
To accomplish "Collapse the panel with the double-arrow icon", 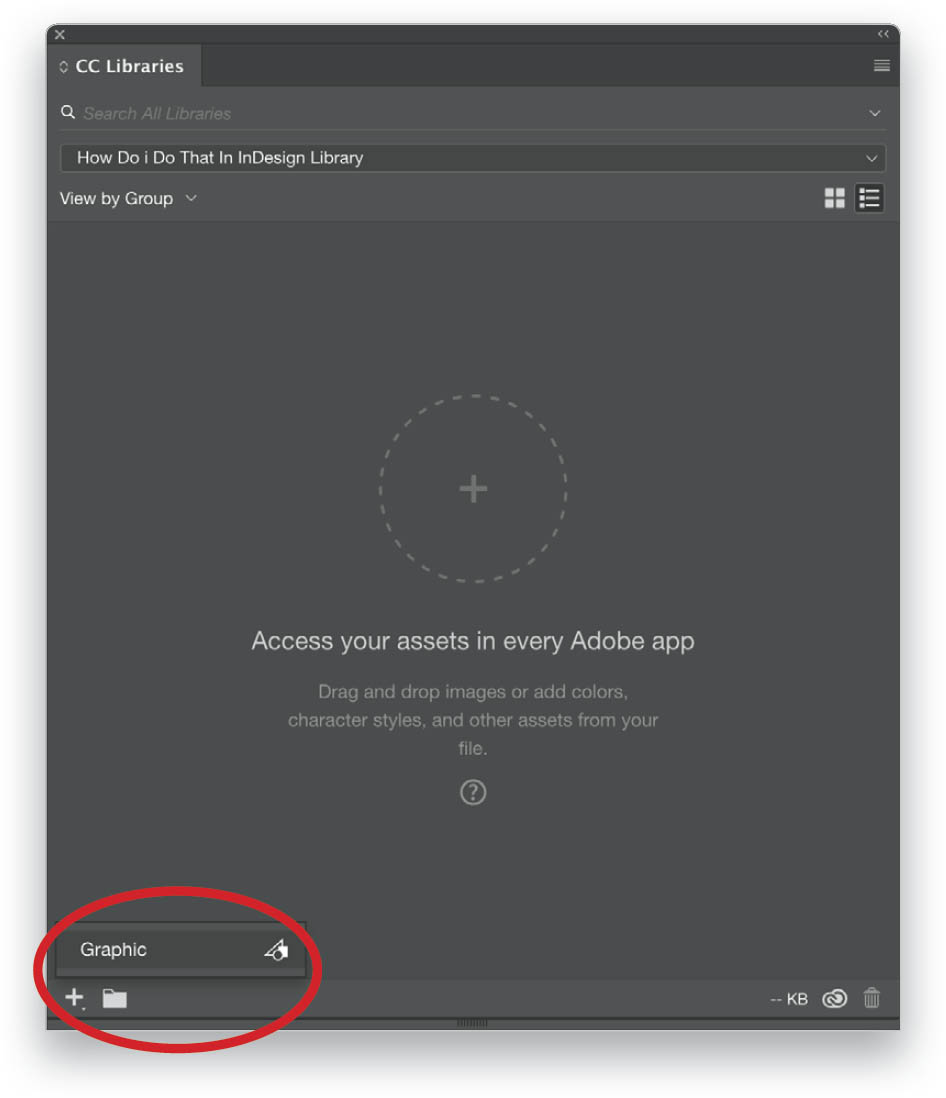I will pyautogui.click(x=884, y=34).
